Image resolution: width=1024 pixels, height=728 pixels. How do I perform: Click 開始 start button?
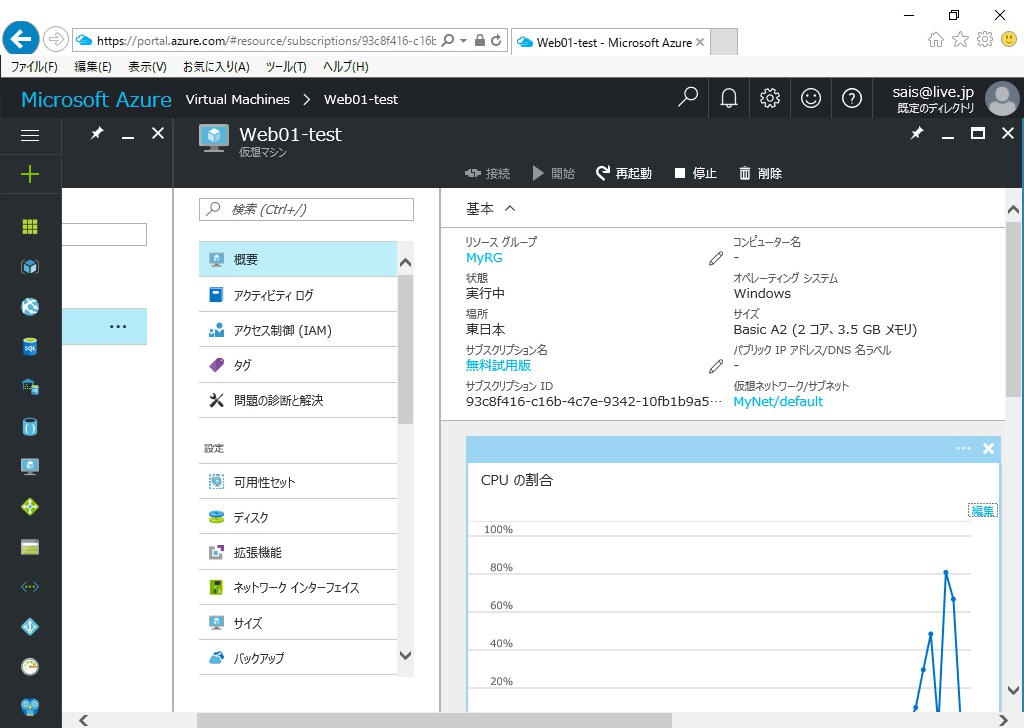554,173
